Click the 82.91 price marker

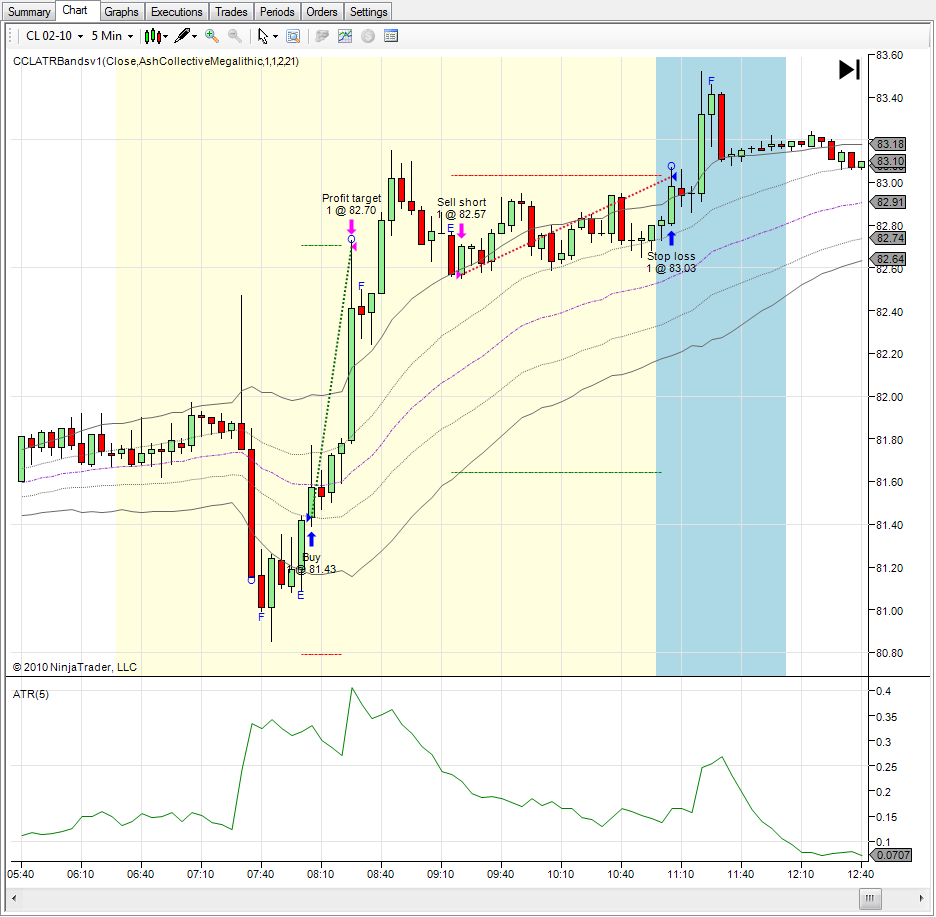(x=889, y=202)
